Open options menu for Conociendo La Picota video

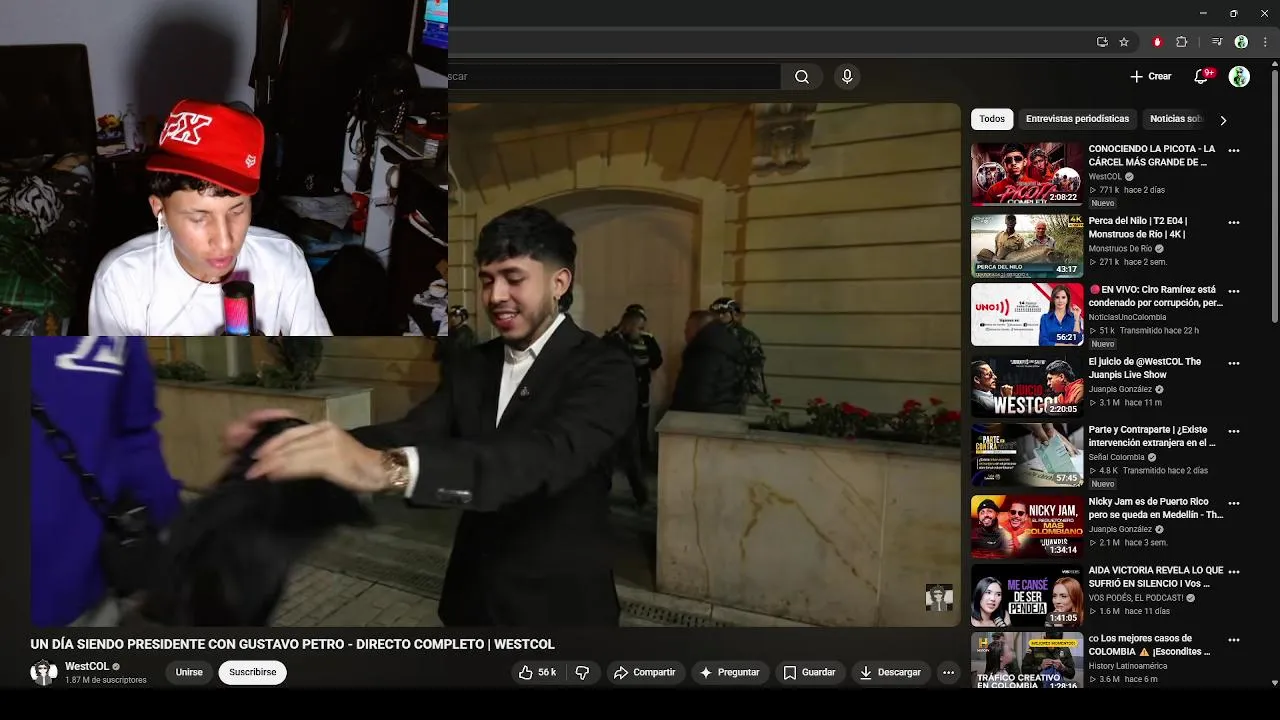(x=1234, y=150)
